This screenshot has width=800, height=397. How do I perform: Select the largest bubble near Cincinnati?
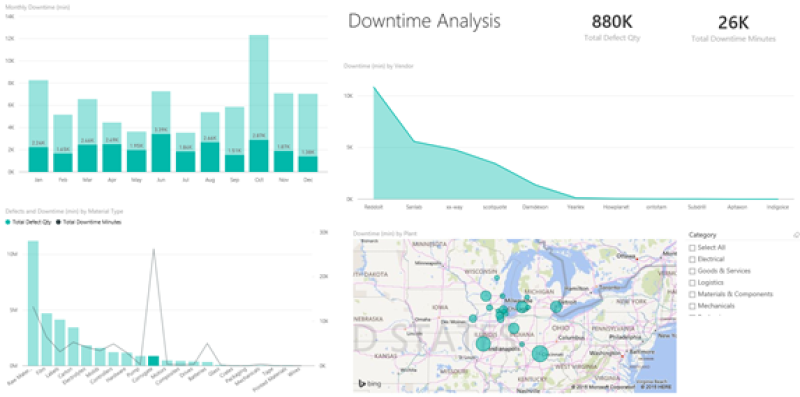540,353
